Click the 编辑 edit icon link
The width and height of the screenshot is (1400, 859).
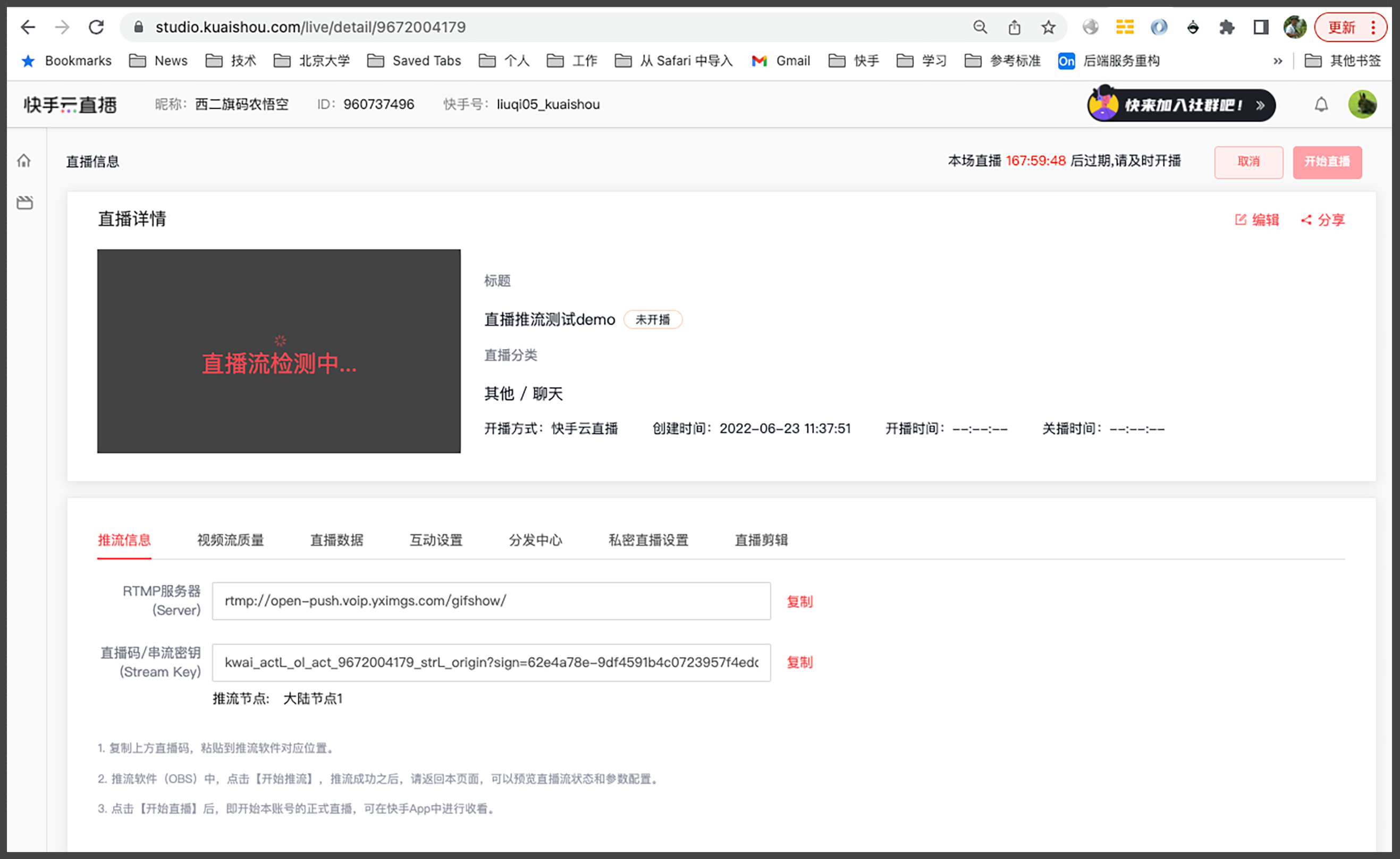1257,220
